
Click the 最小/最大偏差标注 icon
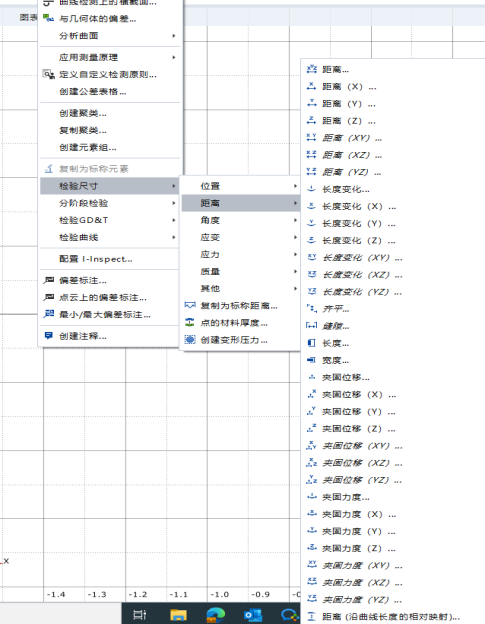[49, 314]
